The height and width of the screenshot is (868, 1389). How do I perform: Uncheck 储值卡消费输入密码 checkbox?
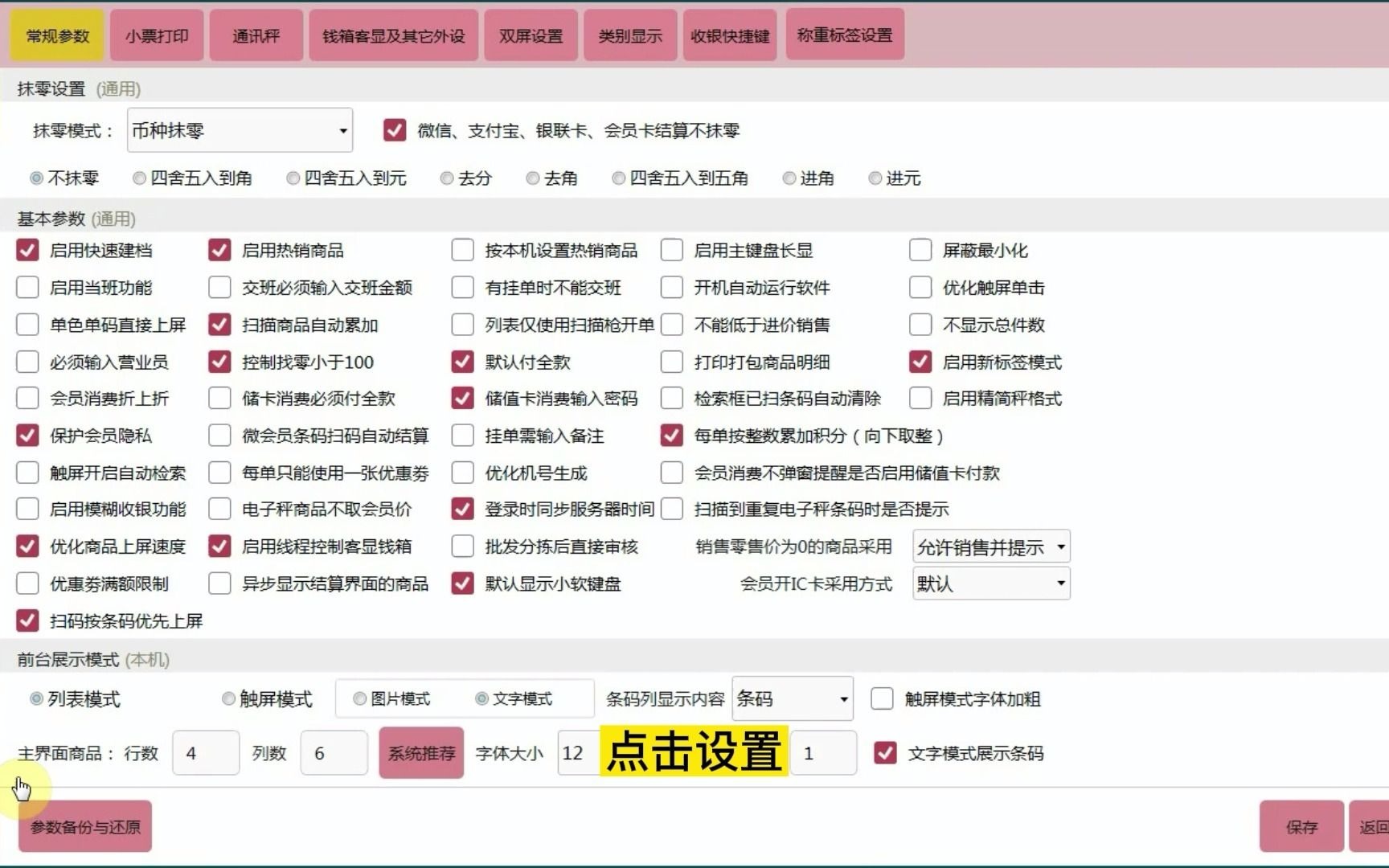[x=462, y=398]
